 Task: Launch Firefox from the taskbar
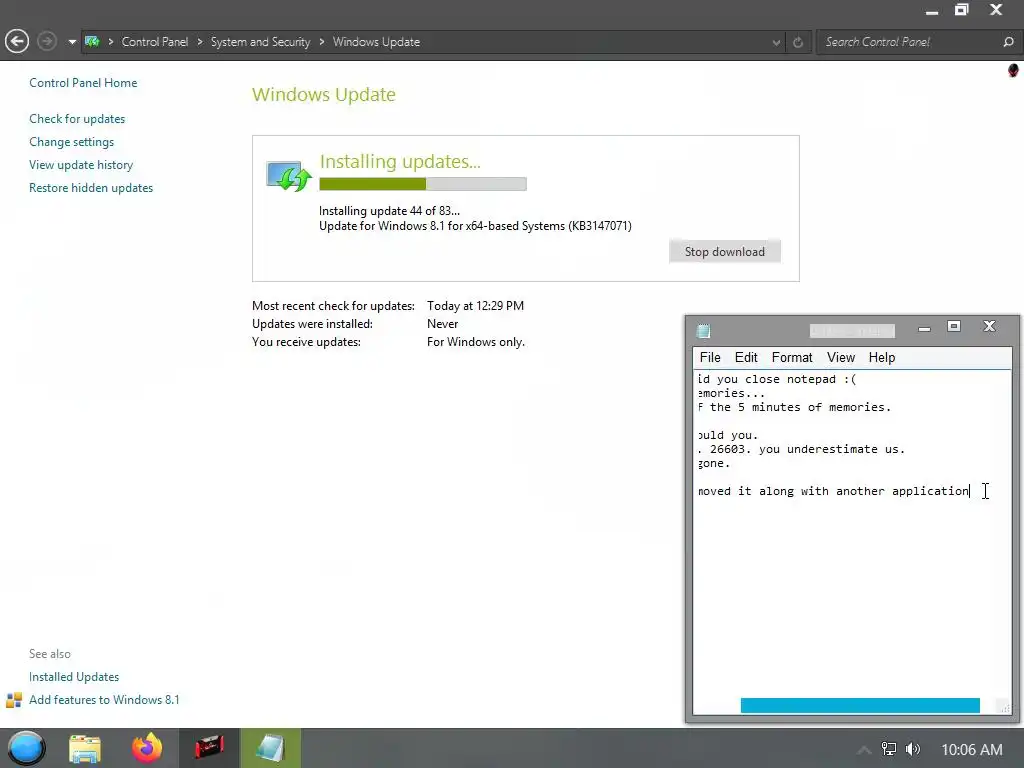click(x=146, y=748)
